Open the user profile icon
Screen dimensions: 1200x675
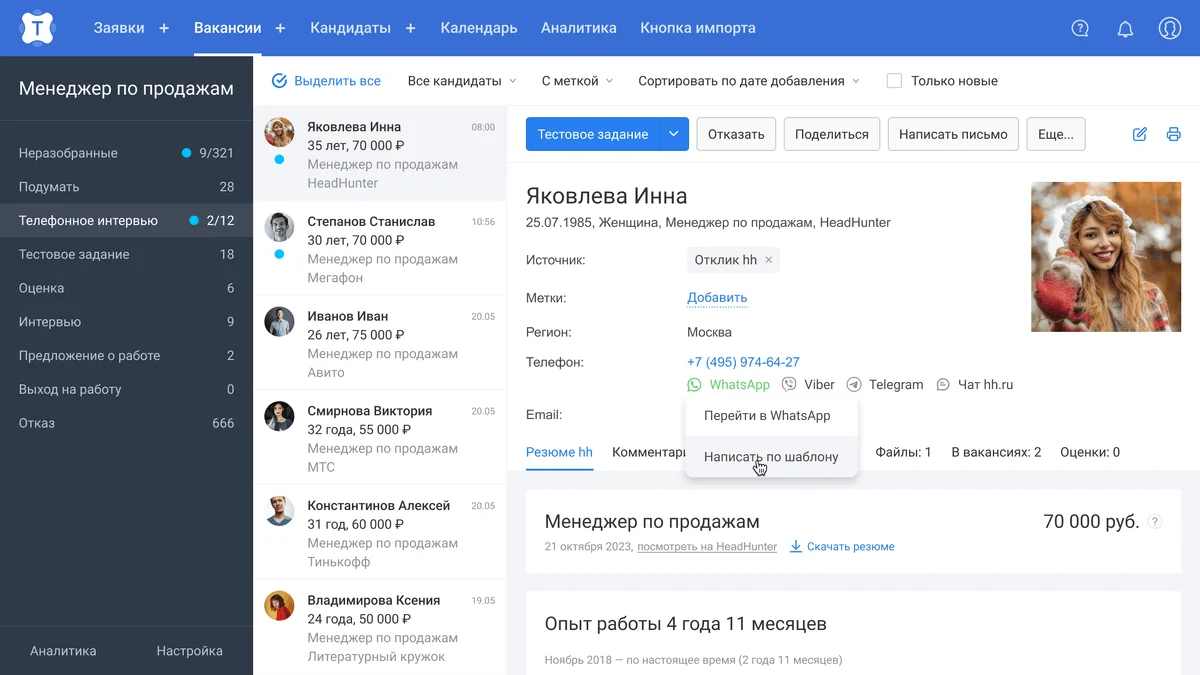pos(1170,28)
